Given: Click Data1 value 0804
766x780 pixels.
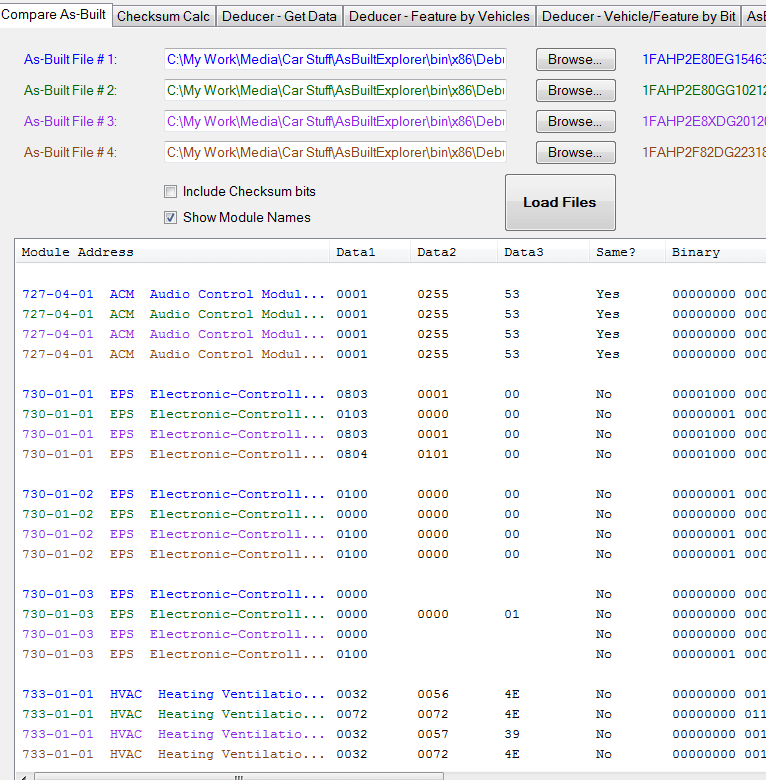Looking at the screenshot, I should point(352,454).
